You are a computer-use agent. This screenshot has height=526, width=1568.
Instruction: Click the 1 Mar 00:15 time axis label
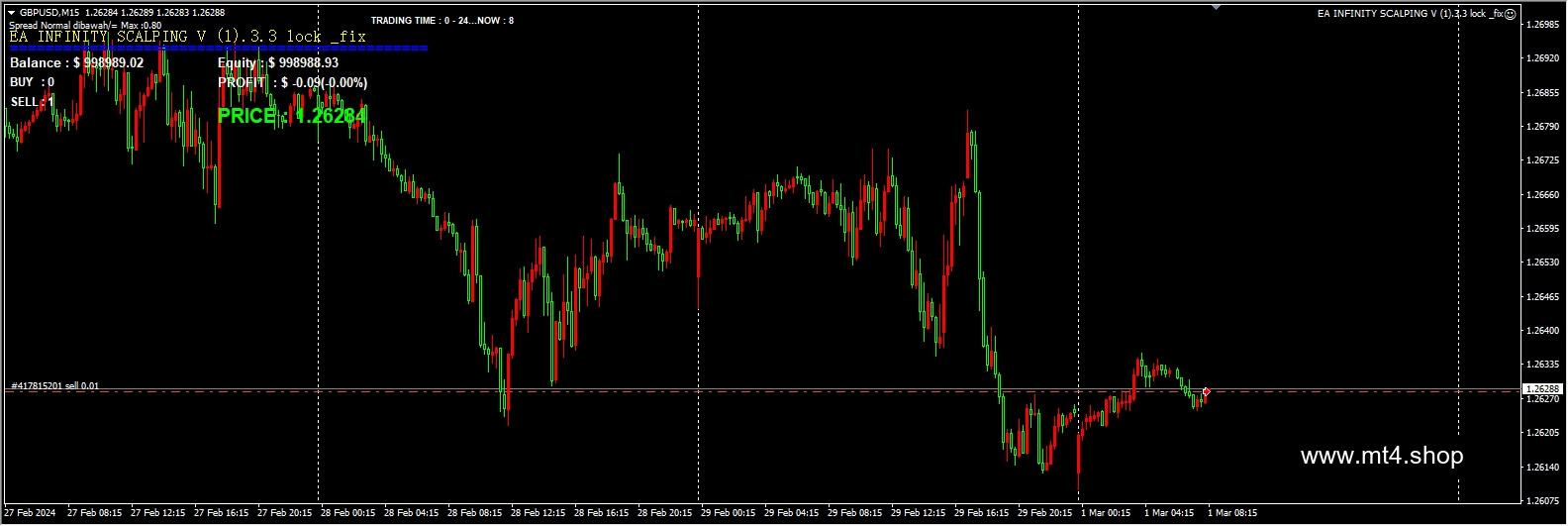click(x=1107, y=513)
